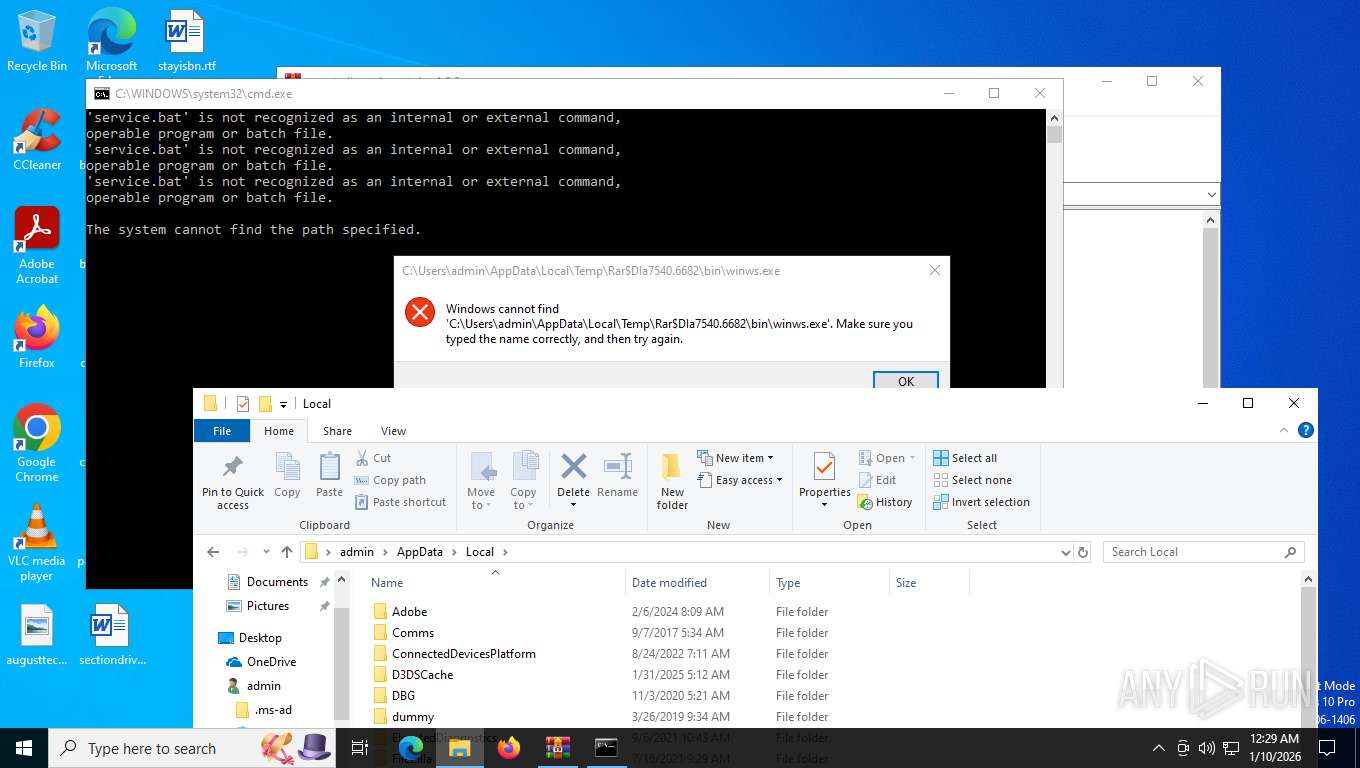Image resolution: width=1360 pixels, height=768 pixels.
Task: Open the File tab in File Explorer
Action: [x=222, y=431]
